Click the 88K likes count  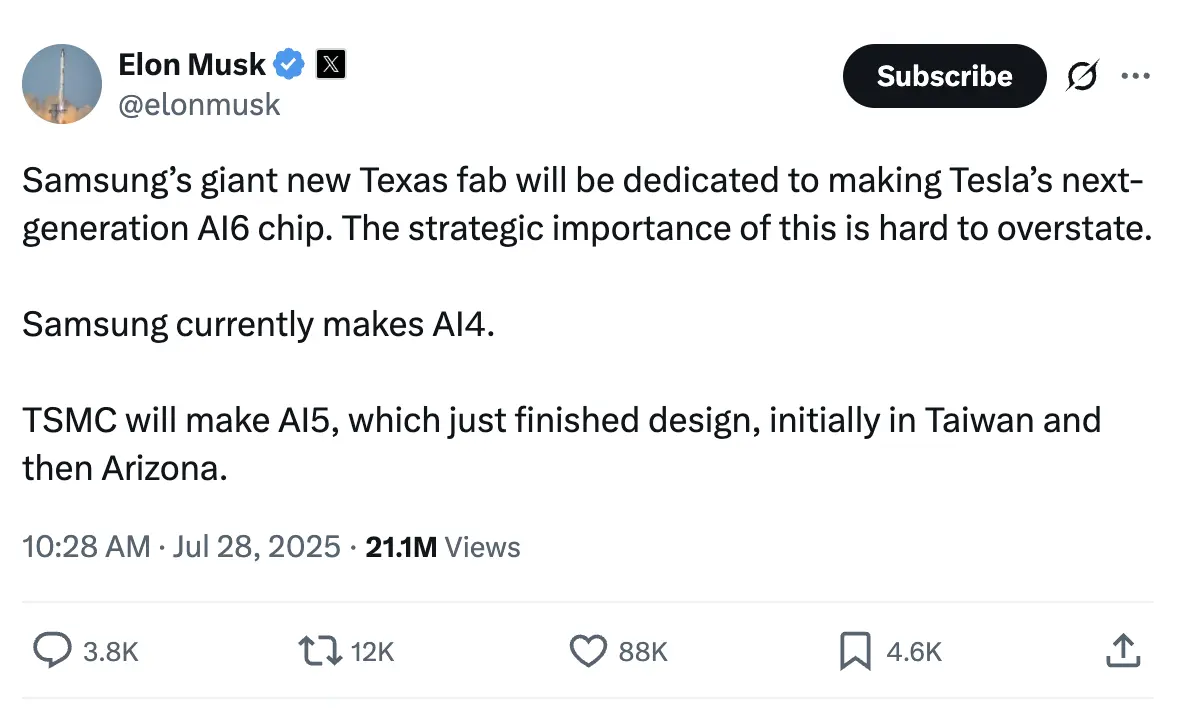click(x=642, y=652)
